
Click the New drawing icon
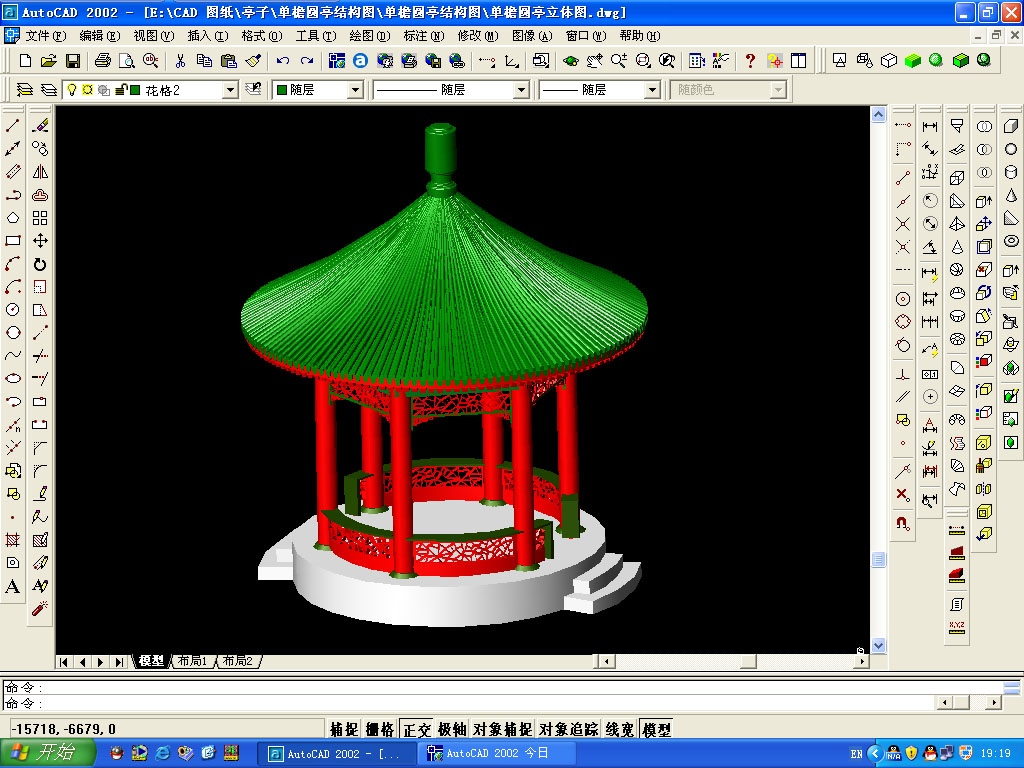pyautogui.click(x=25, y=61)
